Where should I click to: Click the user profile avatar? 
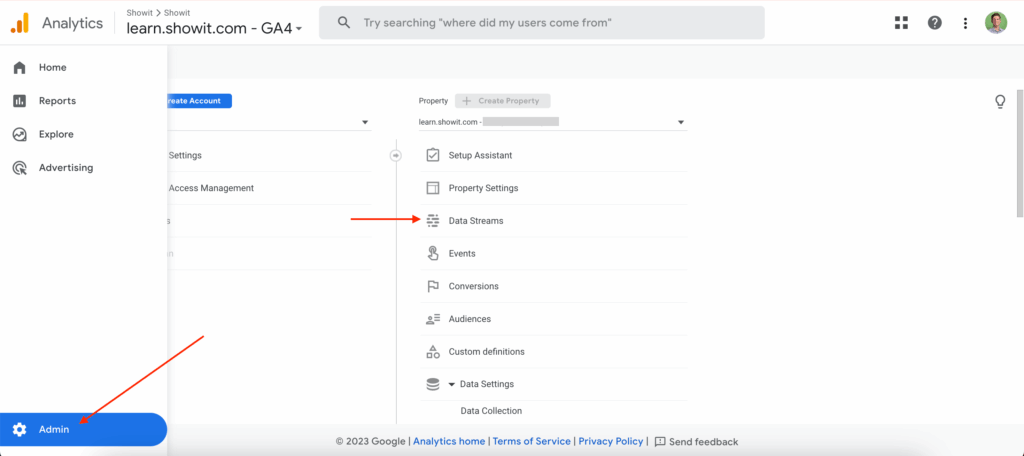click(996, 23)
